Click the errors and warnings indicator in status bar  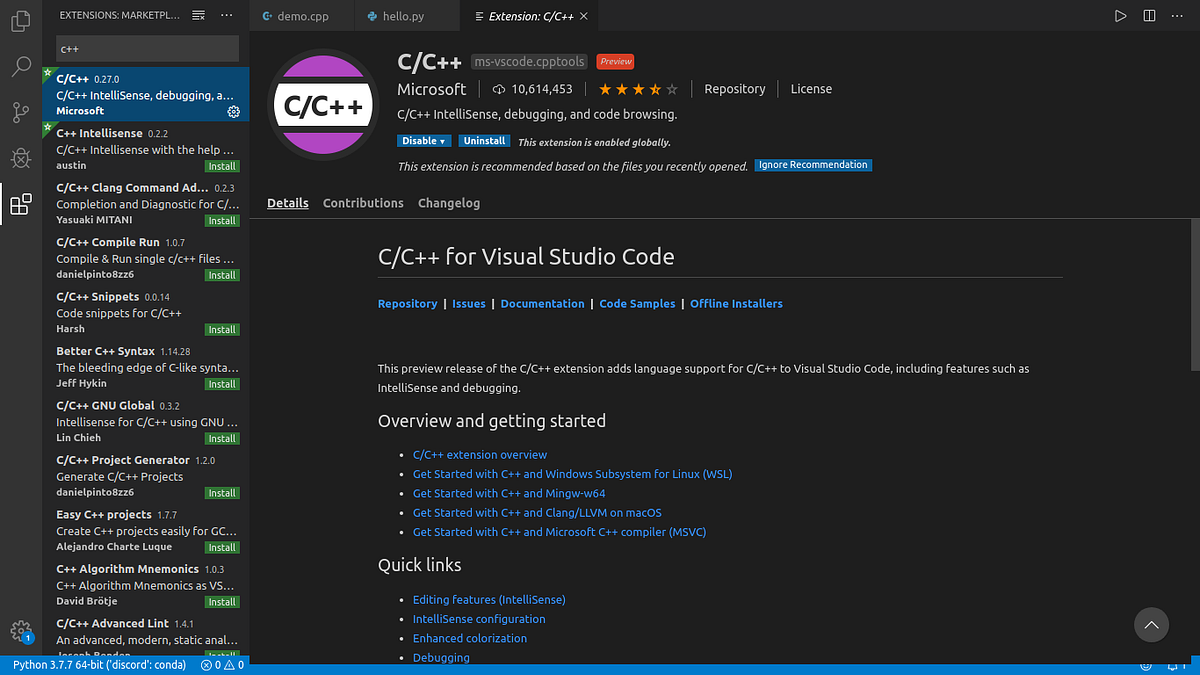point(221,665)
